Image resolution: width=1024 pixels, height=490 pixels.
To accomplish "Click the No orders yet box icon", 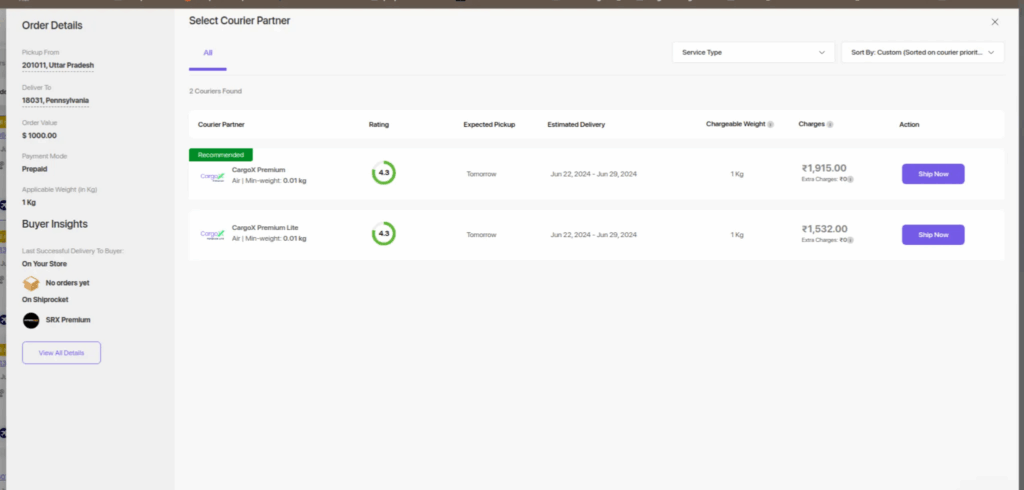I will 31,283.
